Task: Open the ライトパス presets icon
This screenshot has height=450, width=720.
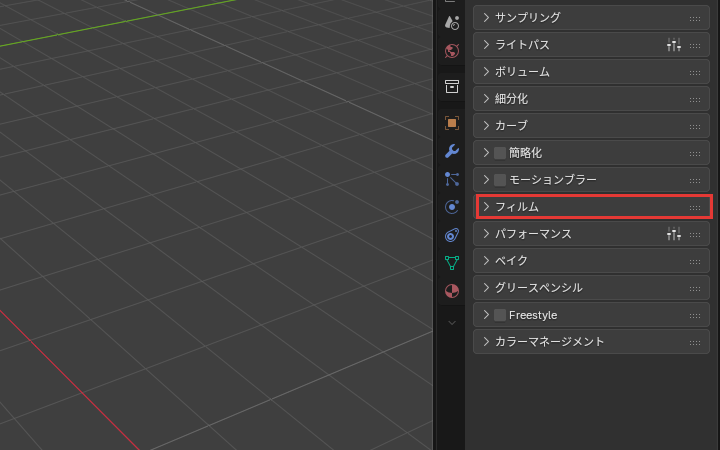Action: (x=674, y=45)
